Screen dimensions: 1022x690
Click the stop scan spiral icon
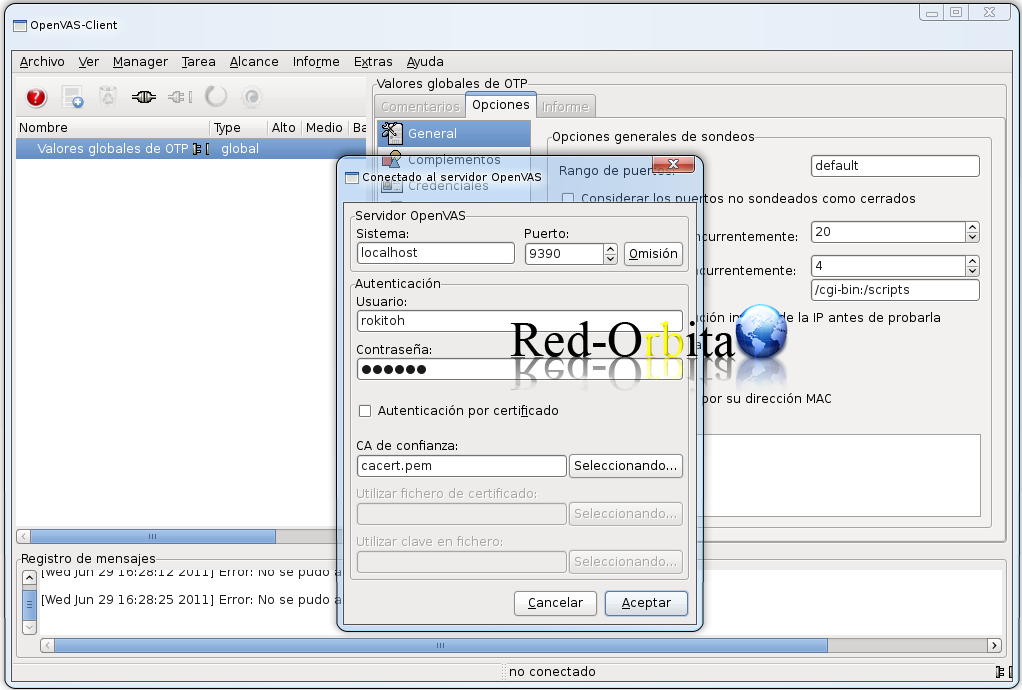coord(252,97)
